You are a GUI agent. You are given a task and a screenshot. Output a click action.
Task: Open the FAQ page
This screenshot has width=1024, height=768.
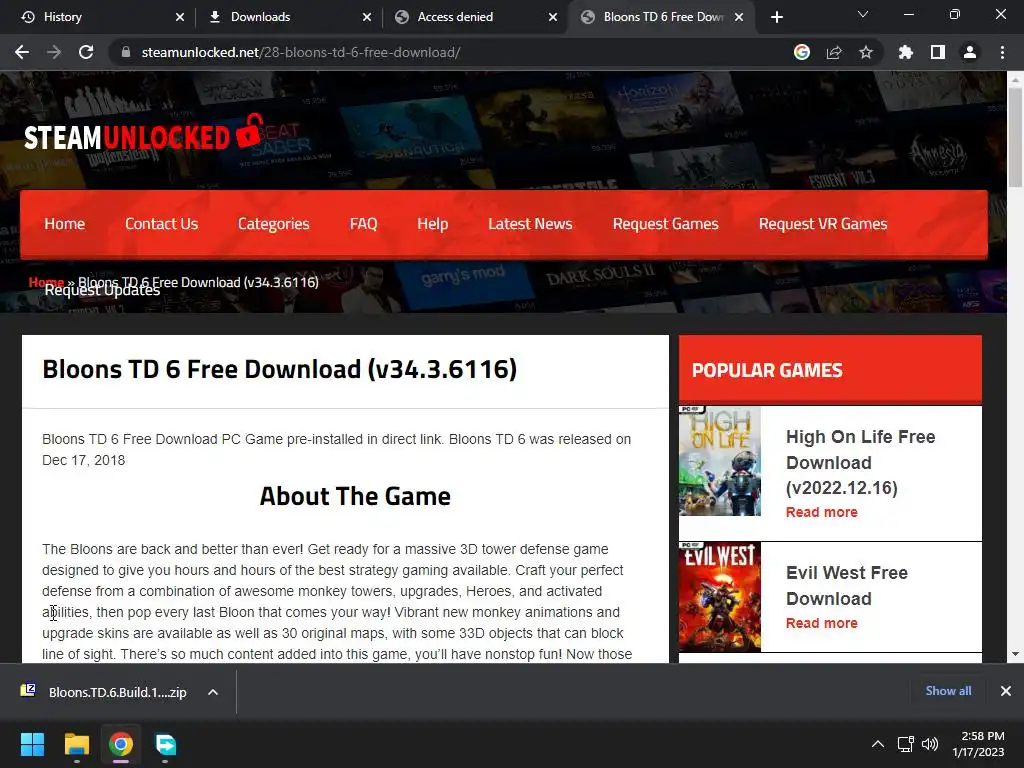363,224
